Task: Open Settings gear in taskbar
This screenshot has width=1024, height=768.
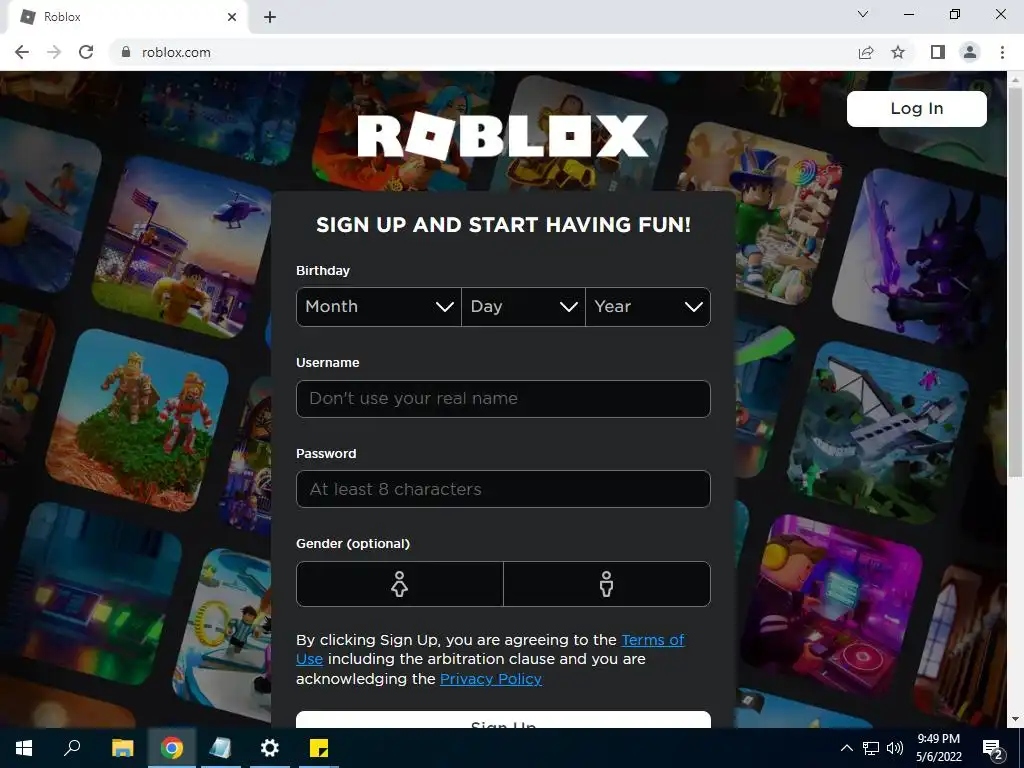Action: pos(270,748)
